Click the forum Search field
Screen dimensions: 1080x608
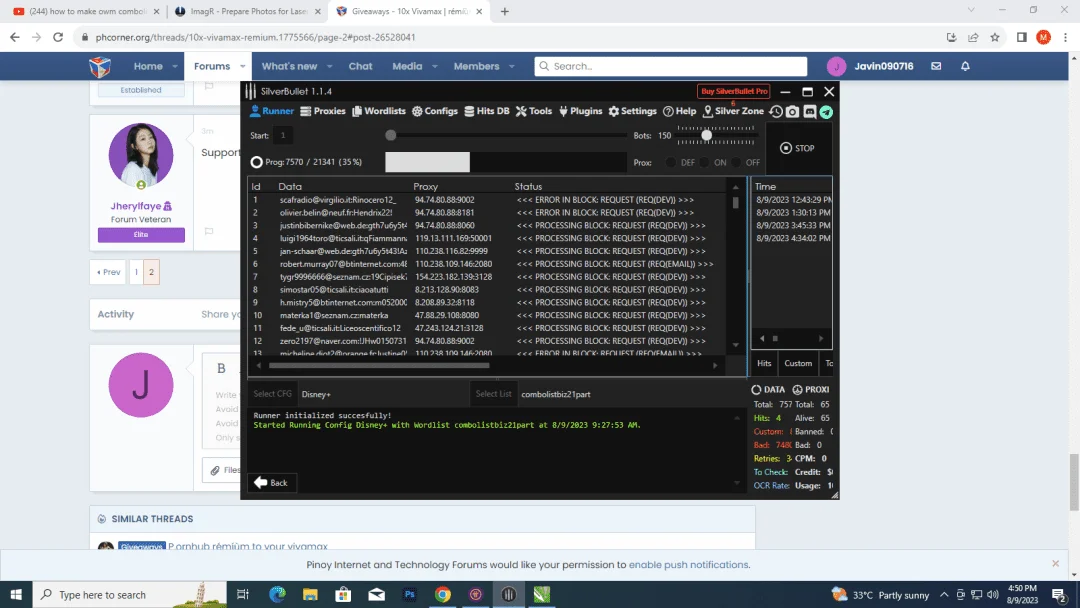click(671, 66)
